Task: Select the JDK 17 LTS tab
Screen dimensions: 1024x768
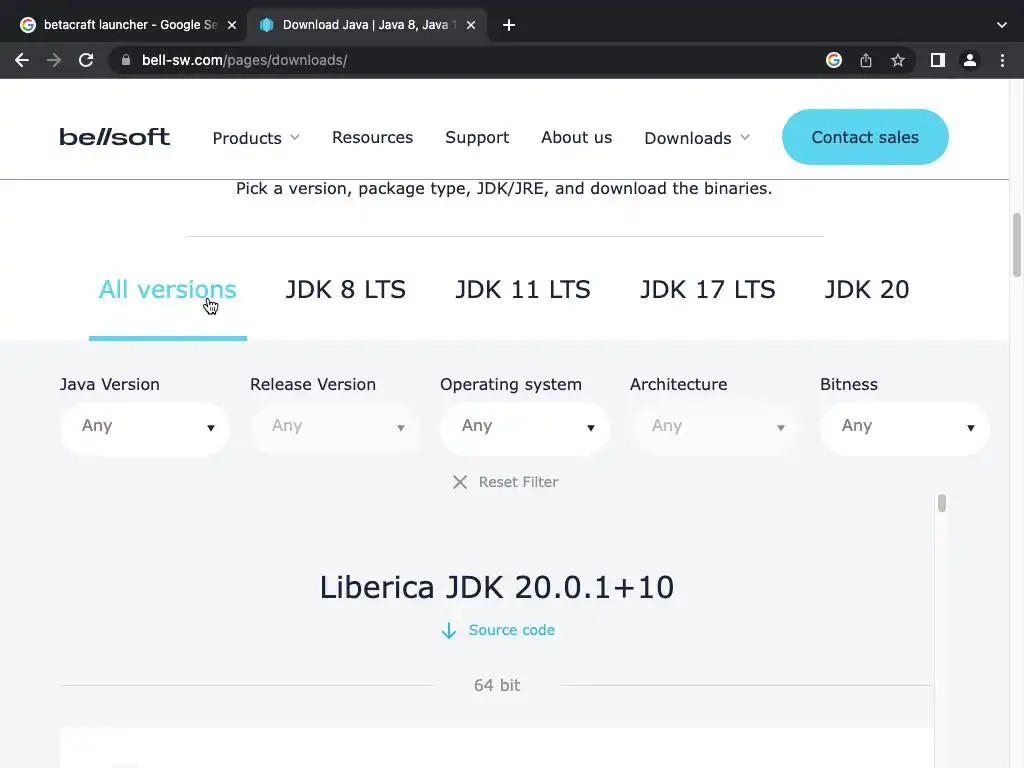Action: [x=707, y=289]
